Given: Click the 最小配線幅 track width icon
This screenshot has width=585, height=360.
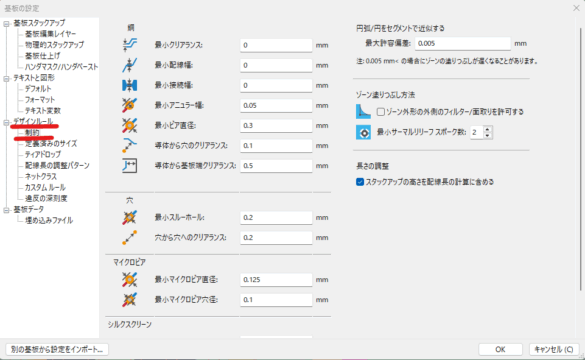Looking at the screenshot, I should point(129,65).
